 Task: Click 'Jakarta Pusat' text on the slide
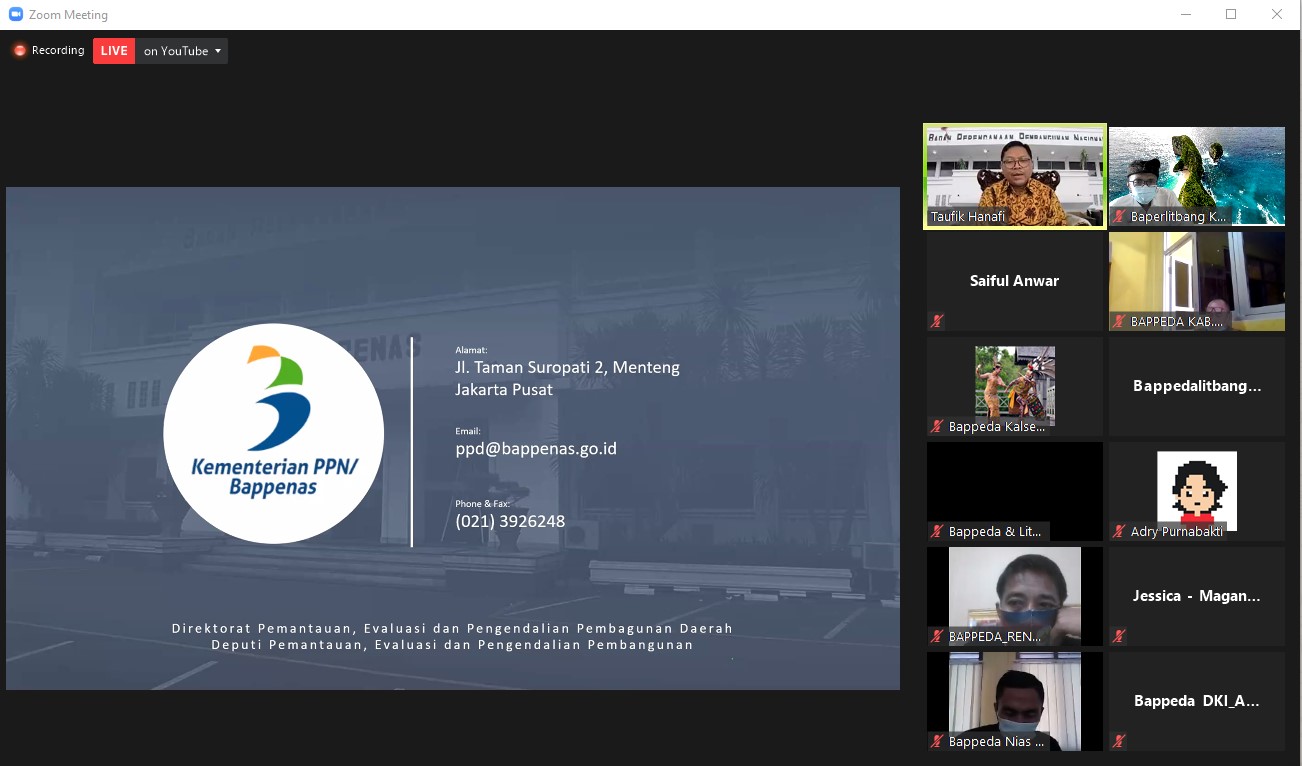504,390
